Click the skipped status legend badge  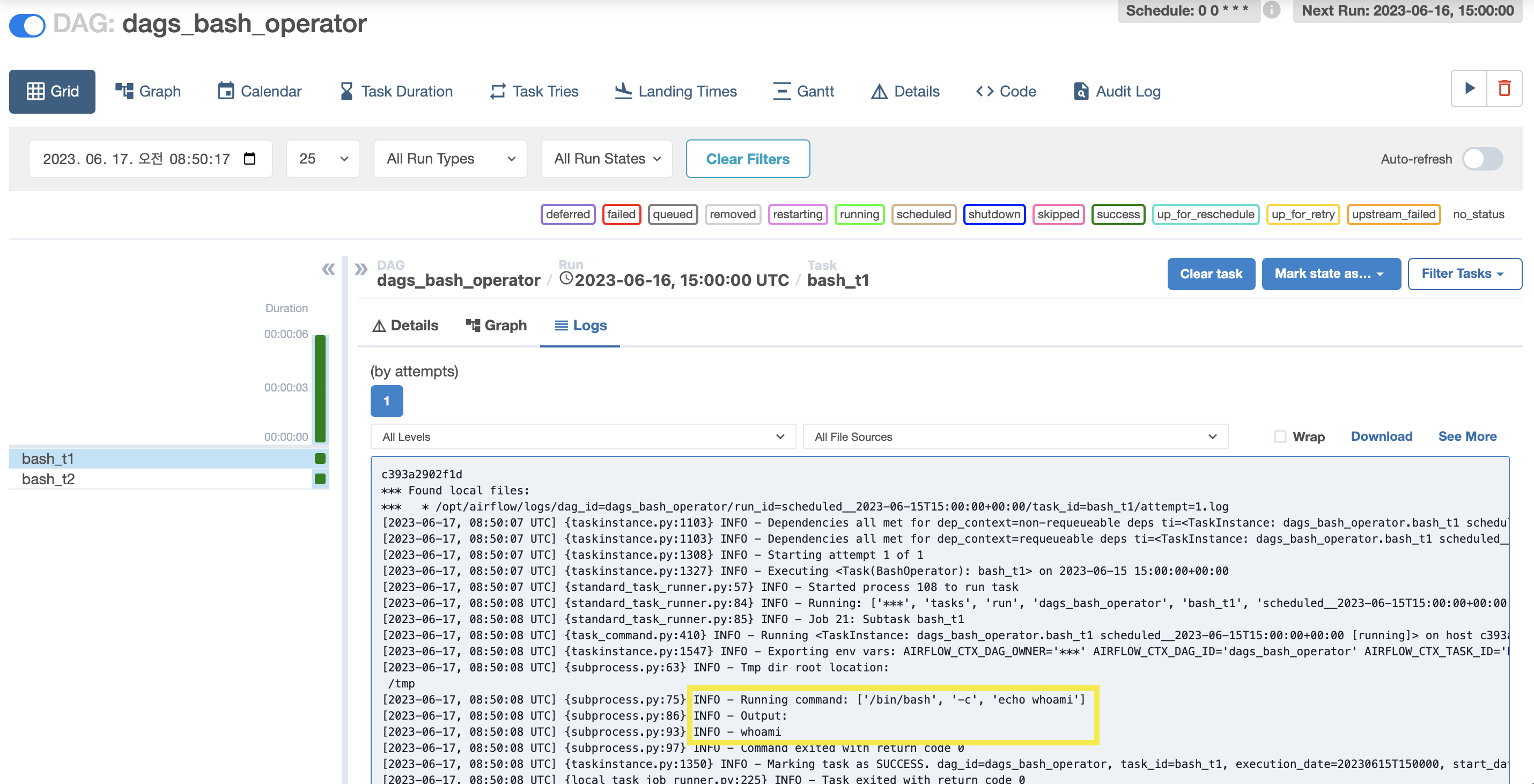(x=1058, y=215)
